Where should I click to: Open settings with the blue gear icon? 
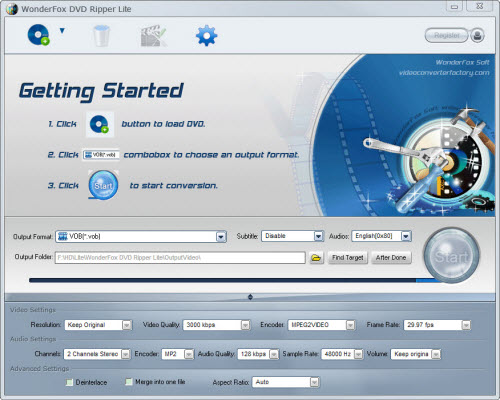pyautogui.click(x=206, y=35)
